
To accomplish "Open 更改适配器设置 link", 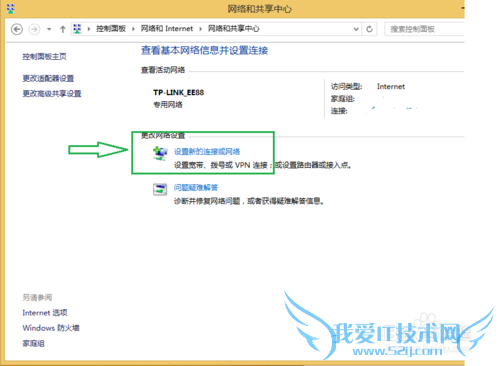I will pos(48,78).
